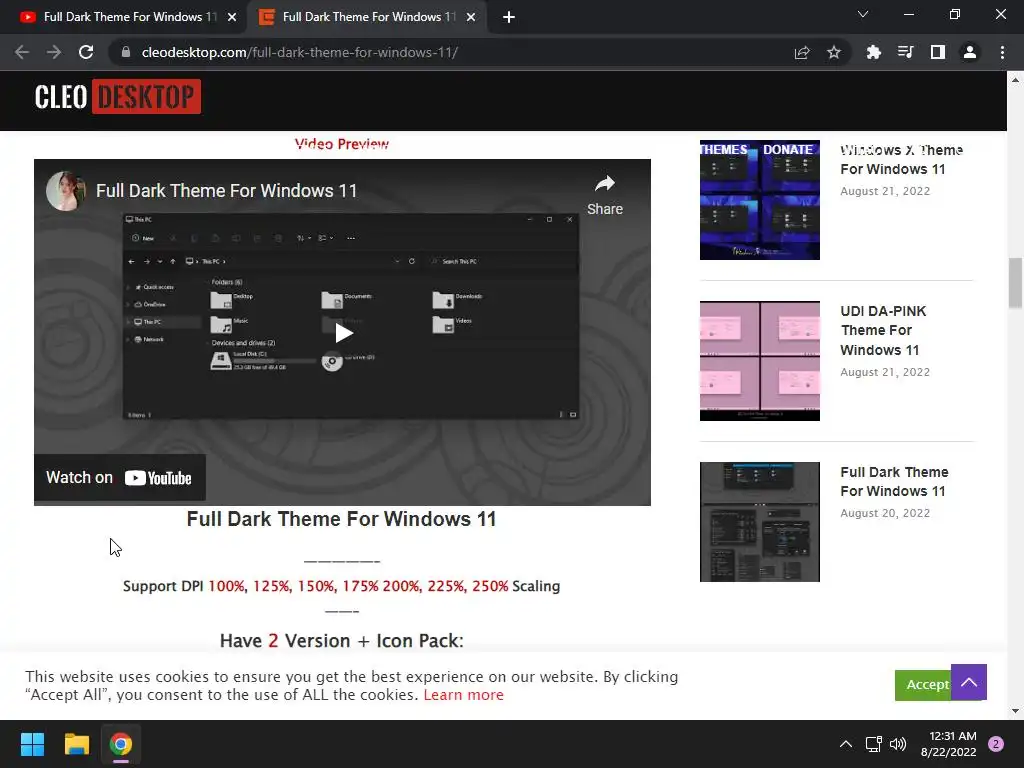This screenshot has height=768, width=1024.
Task: Open the taskbar clock and date
Action: pyautogui.click(x=948, y=744)
